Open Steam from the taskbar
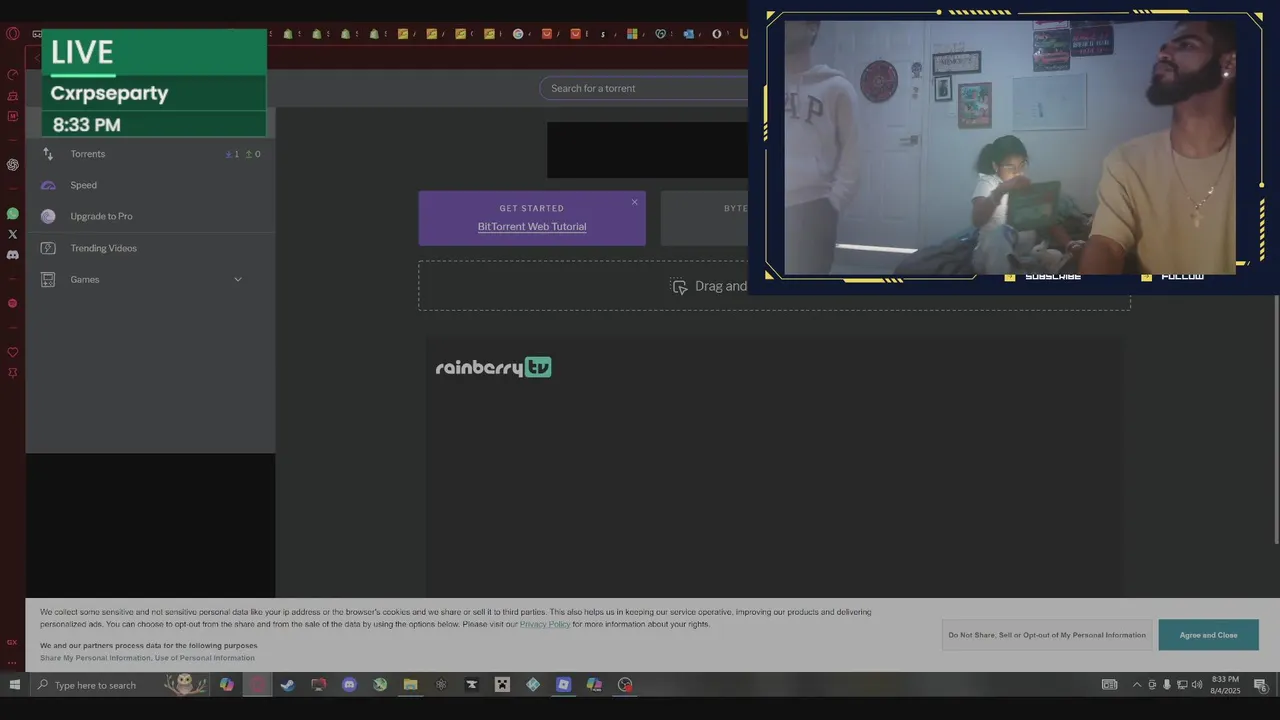Image resolution: width=1280 pixels, height=720 pixels. 288,685
